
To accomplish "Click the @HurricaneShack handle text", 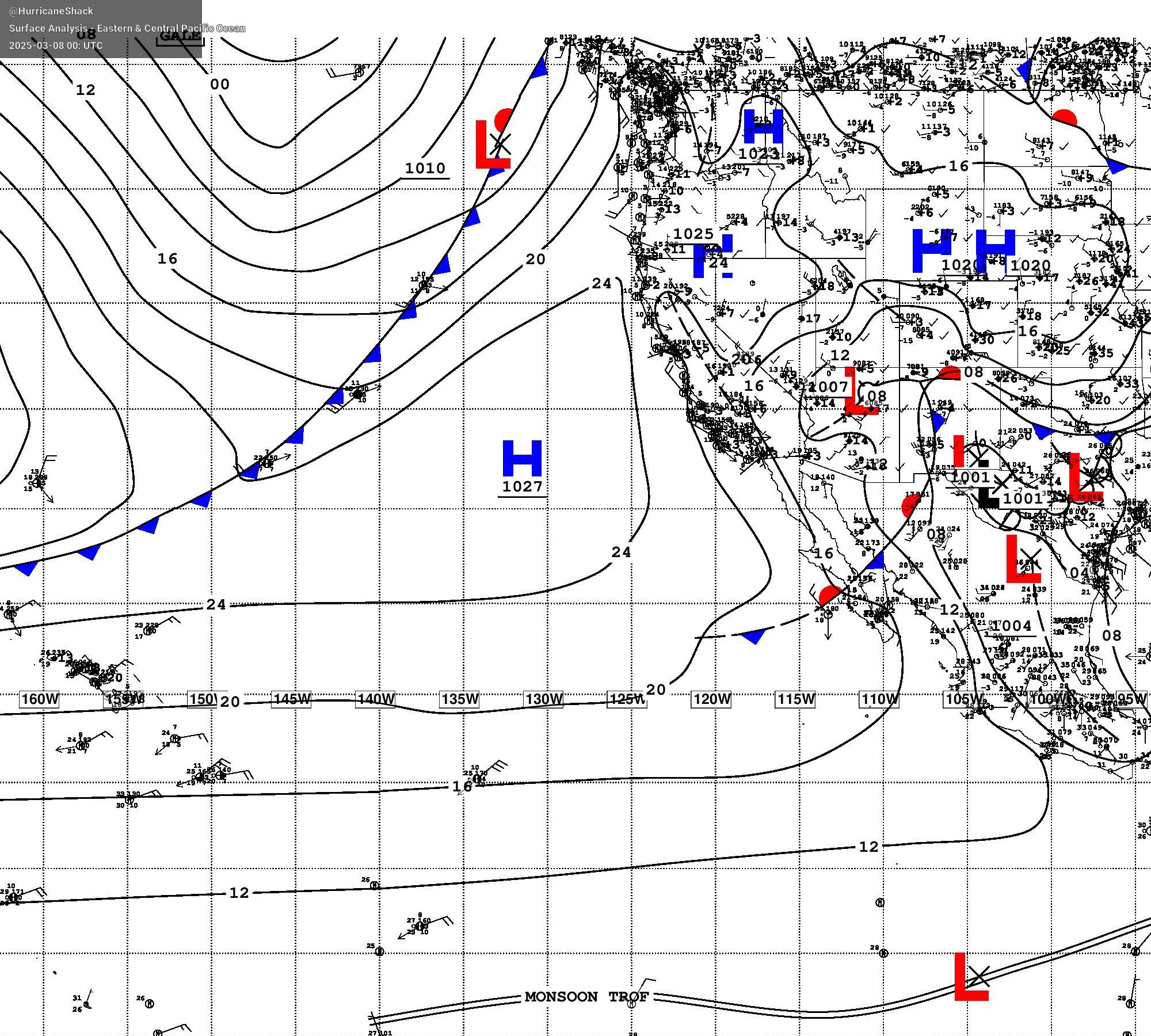I will point(51,11).
